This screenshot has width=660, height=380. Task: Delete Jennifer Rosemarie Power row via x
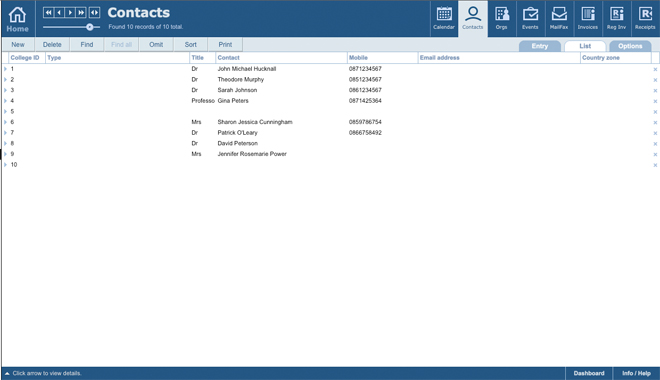click(655, 154)
